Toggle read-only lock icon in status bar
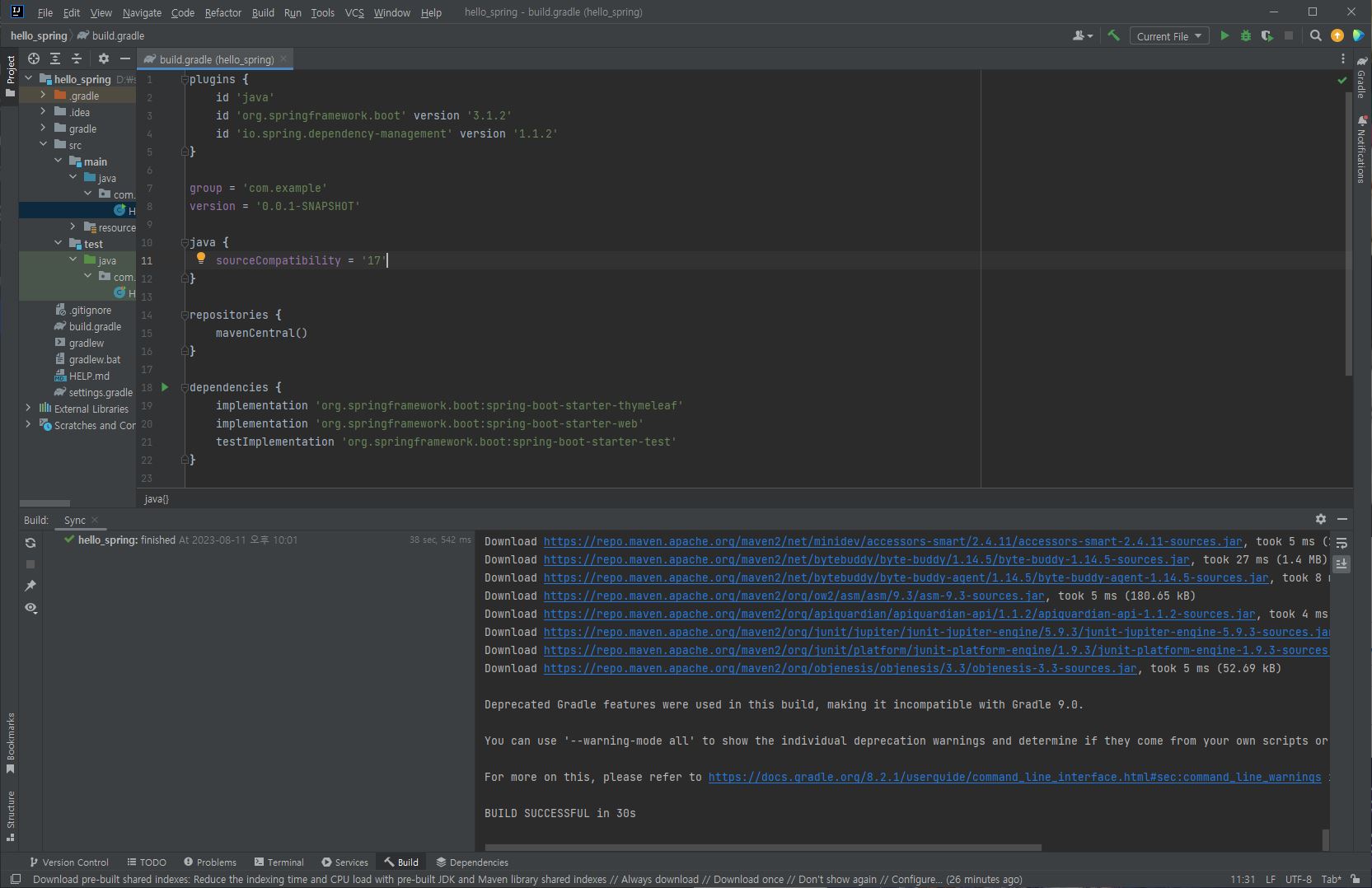Image resolution: width=1372 pixels, height=888 pixels. point(1356,879)
